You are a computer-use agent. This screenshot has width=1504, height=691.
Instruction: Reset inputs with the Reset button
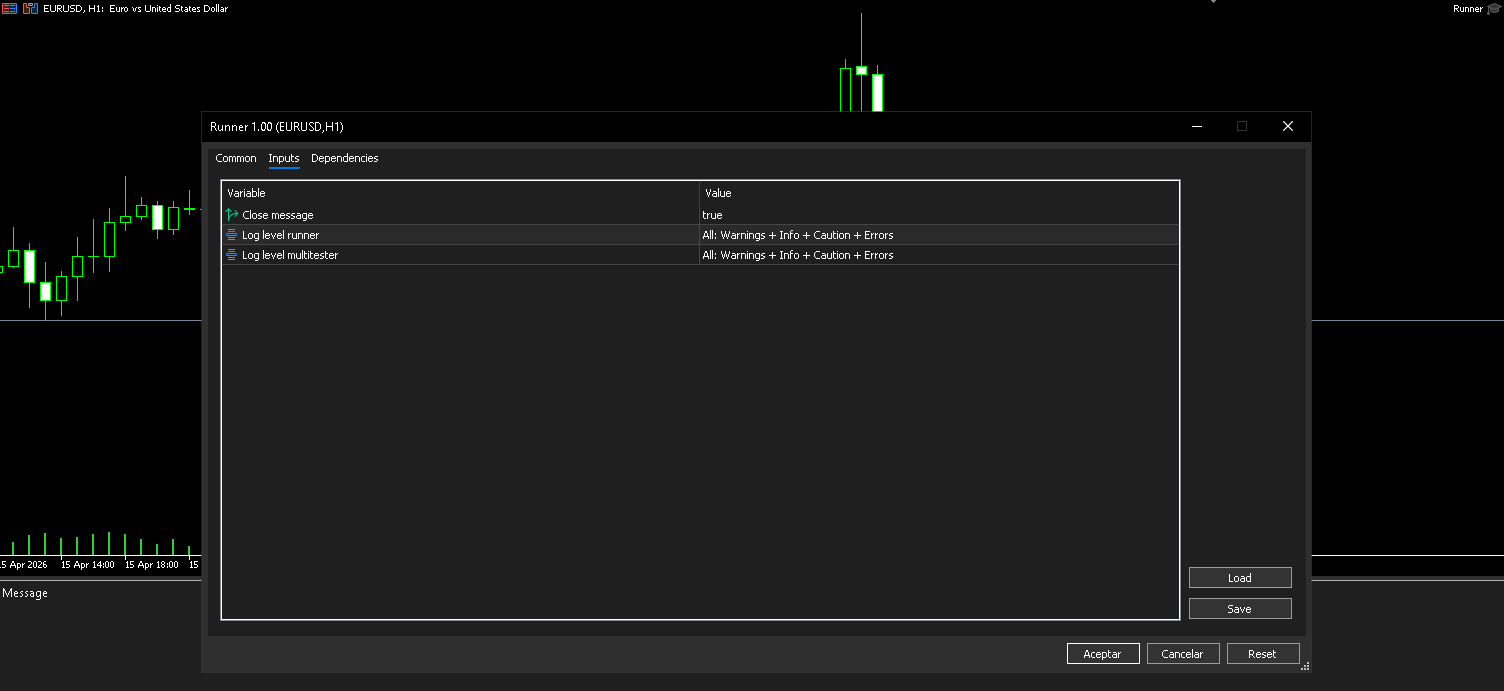pos(1262,654)
